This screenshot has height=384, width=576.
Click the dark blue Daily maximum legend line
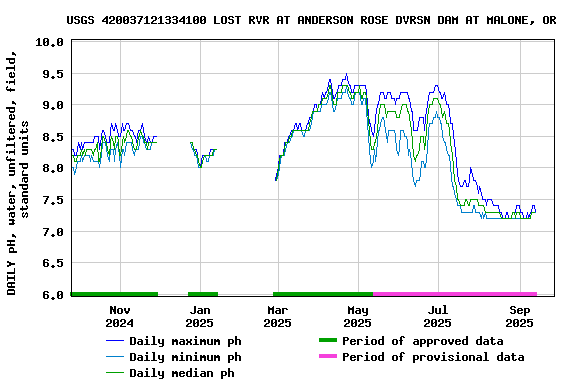[x=115, y=341]
